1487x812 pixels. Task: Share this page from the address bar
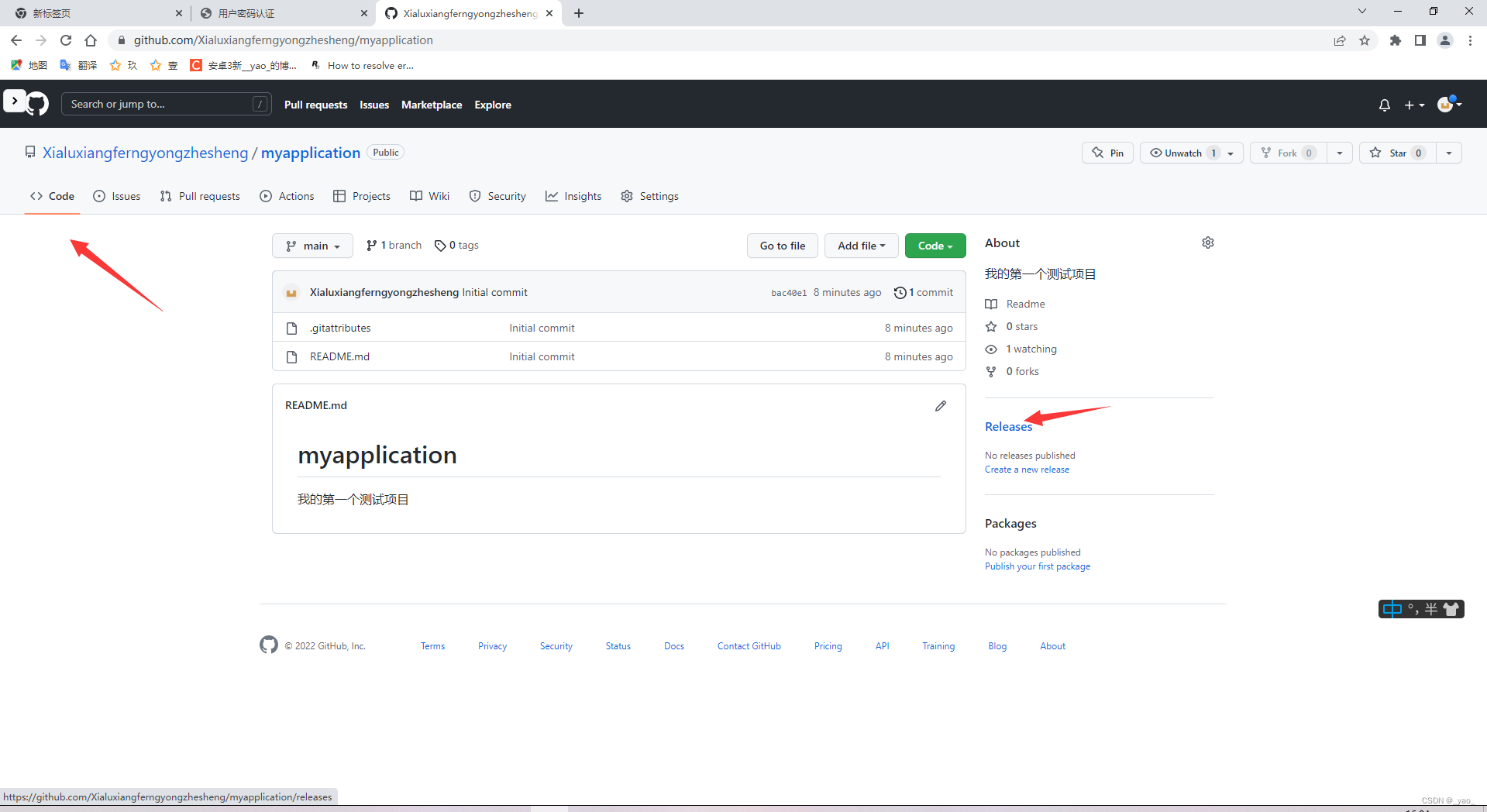pyautogui.click(x=1340, y=40)
